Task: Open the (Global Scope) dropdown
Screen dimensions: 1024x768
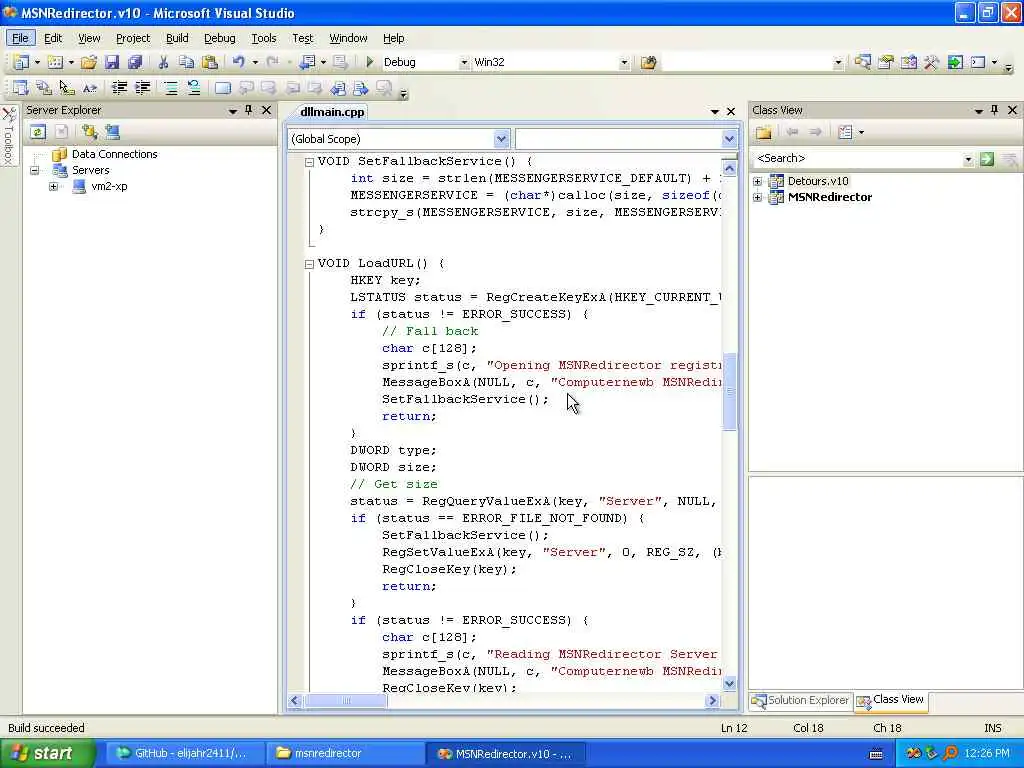Action: pyautogui.click(x=501, y=139)
